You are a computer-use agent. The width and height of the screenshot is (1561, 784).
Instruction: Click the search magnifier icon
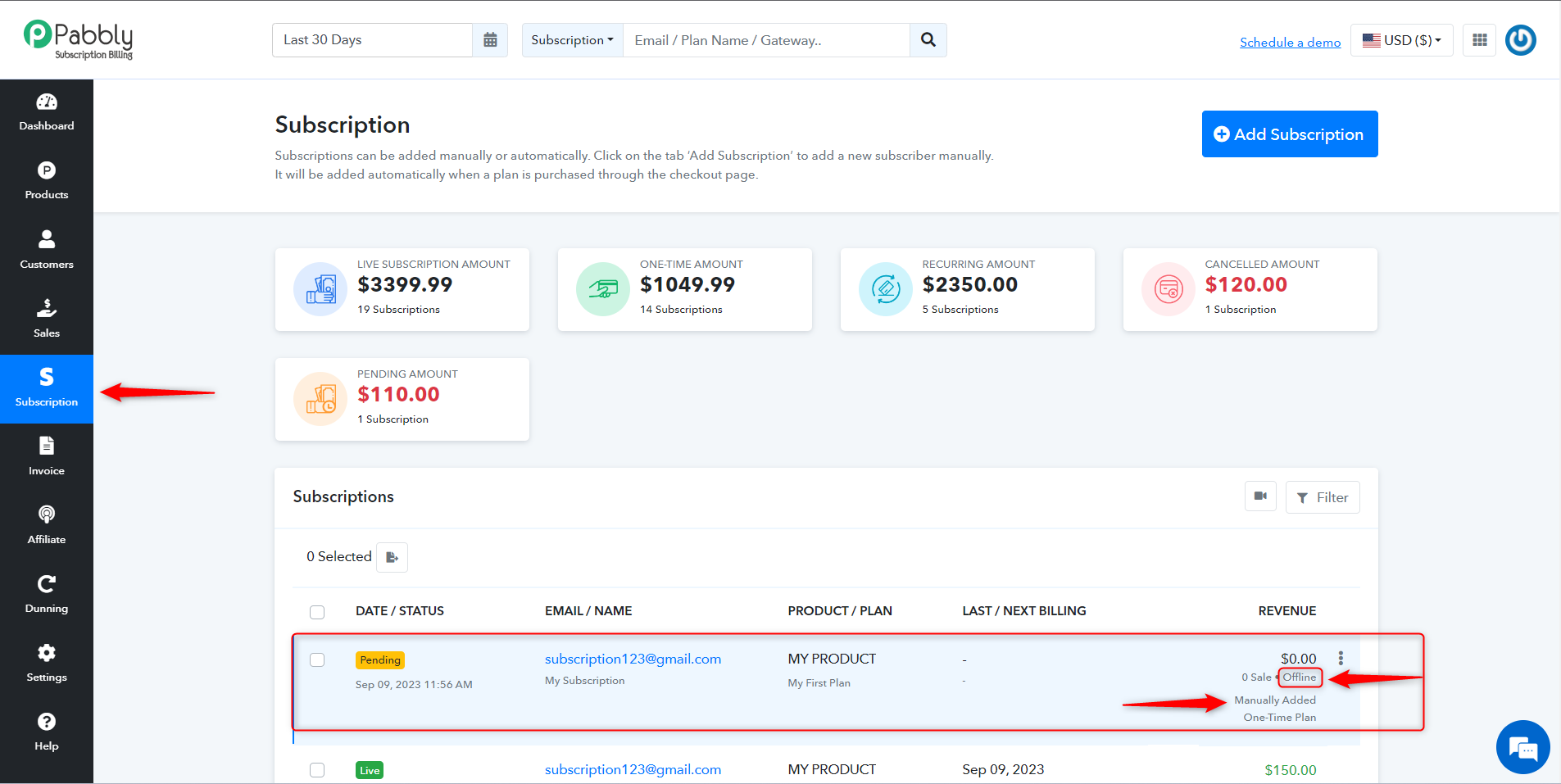coord(928,40)
